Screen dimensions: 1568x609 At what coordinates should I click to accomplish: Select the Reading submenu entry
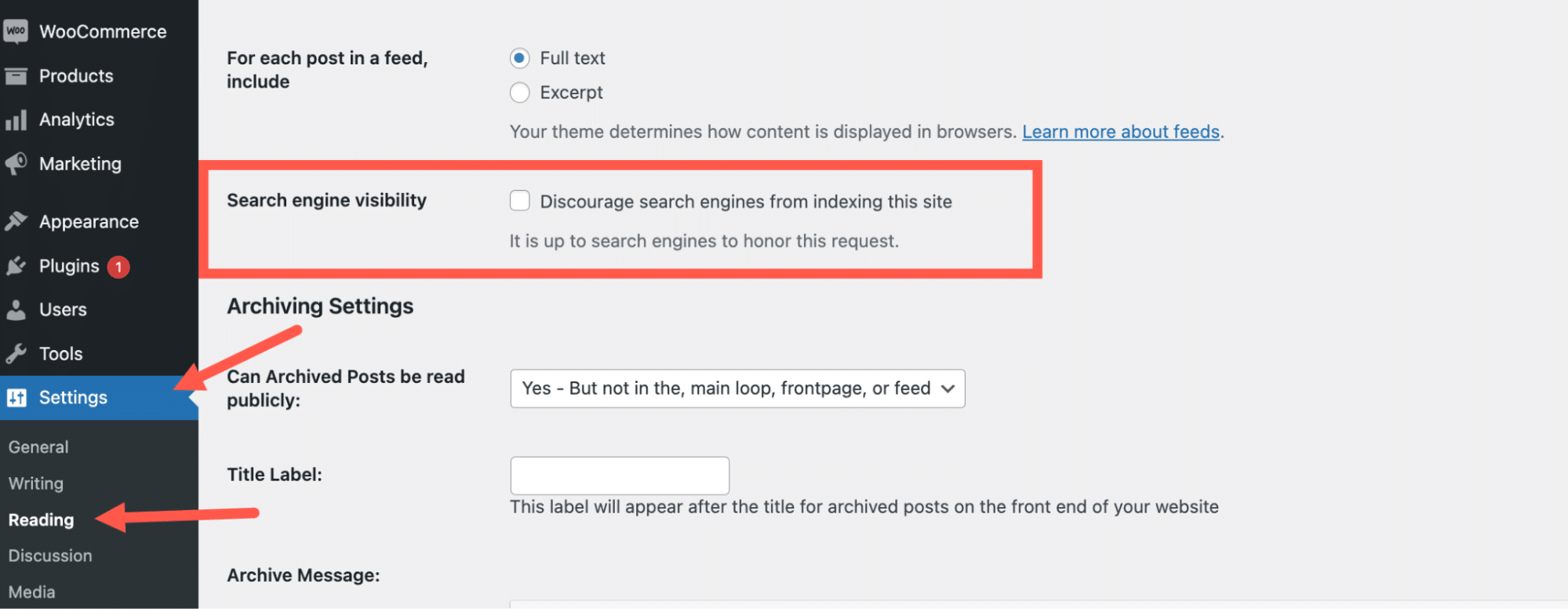[x=40, y=520]
